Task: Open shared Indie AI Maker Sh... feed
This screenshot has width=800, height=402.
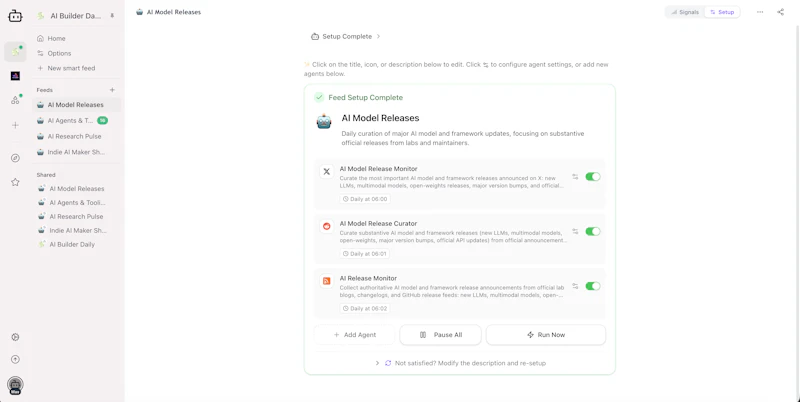Action: click(x=77, y=231)
